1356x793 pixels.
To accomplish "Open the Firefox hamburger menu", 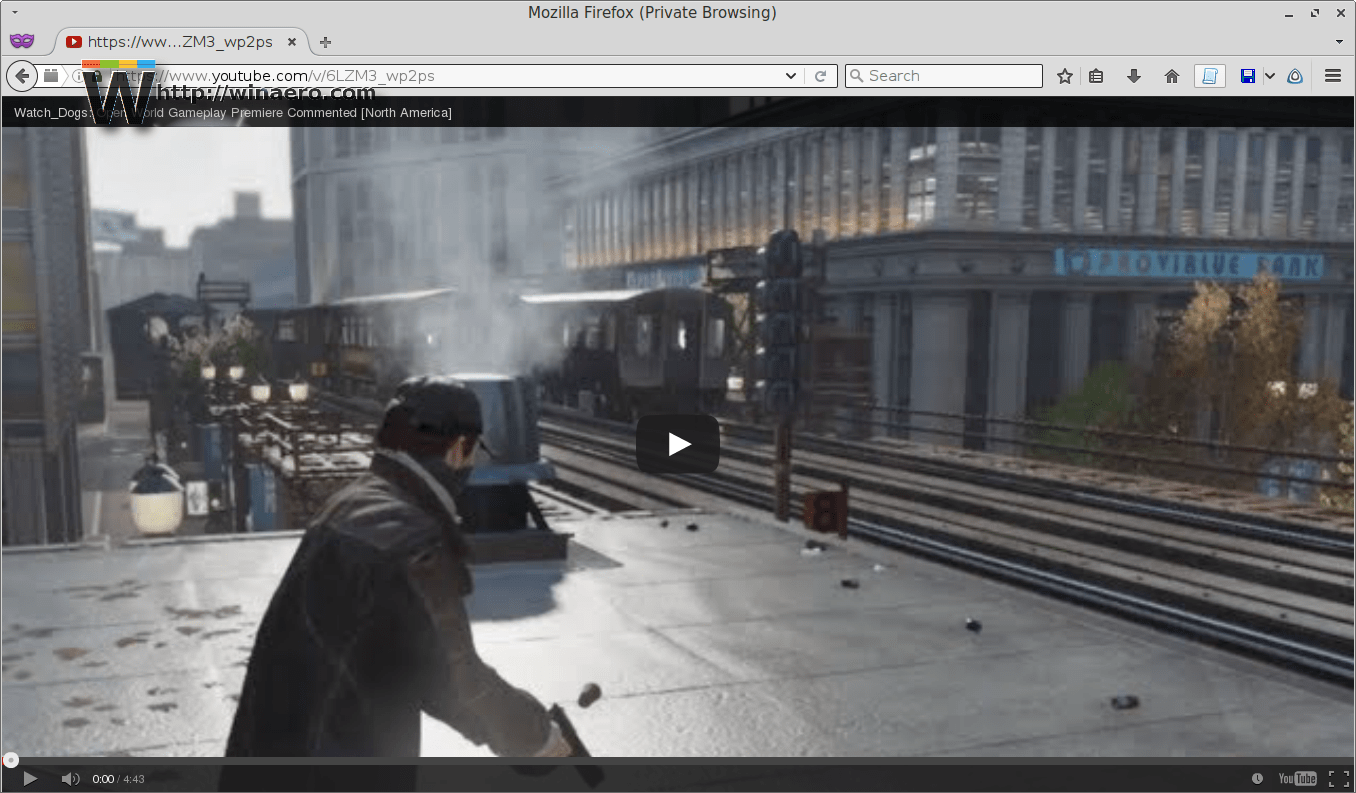I will [x=1332, y=75].
